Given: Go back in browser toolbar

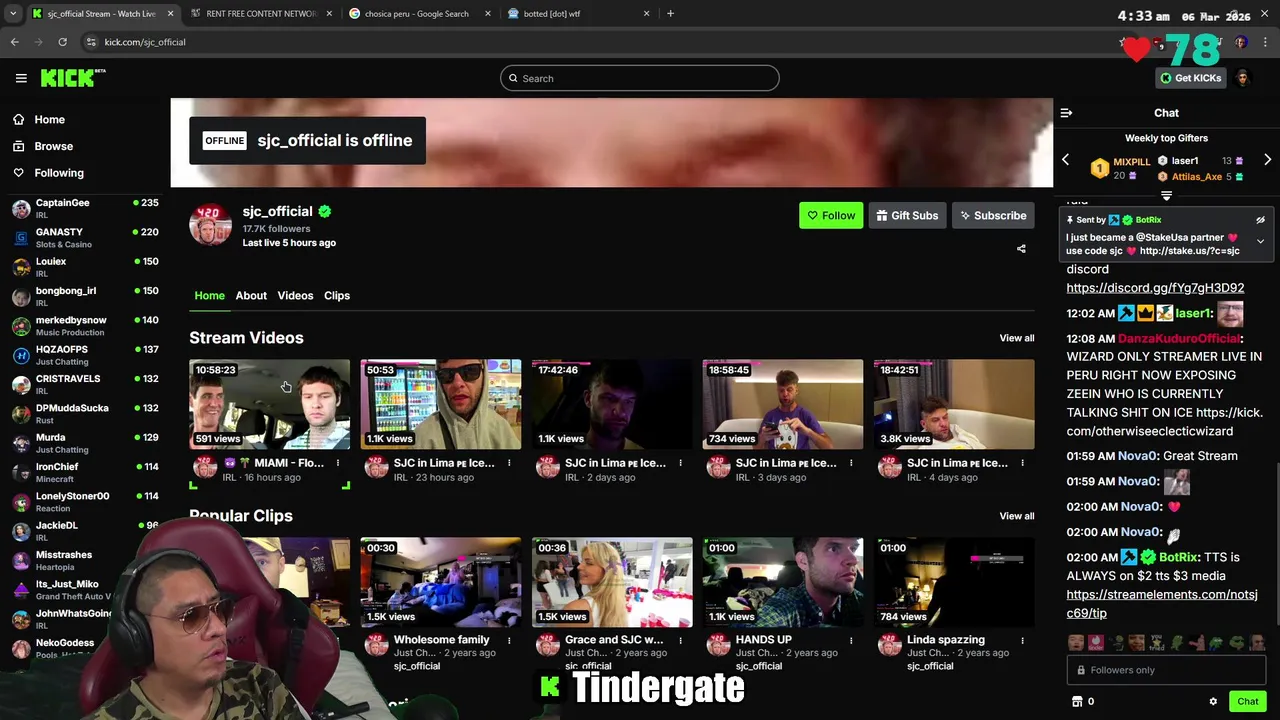Looking at the screenshot, I should click(x=14, y=42).
